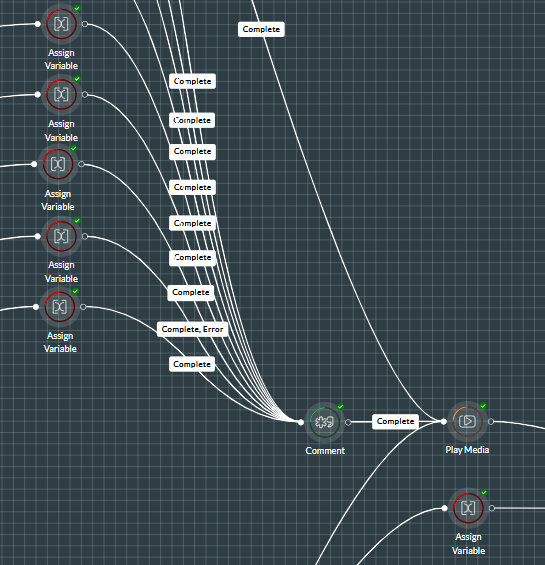Screen dimensions: 545x565
Task: Click the green check badge on Play Media node
Action: [x=483, y=406]
